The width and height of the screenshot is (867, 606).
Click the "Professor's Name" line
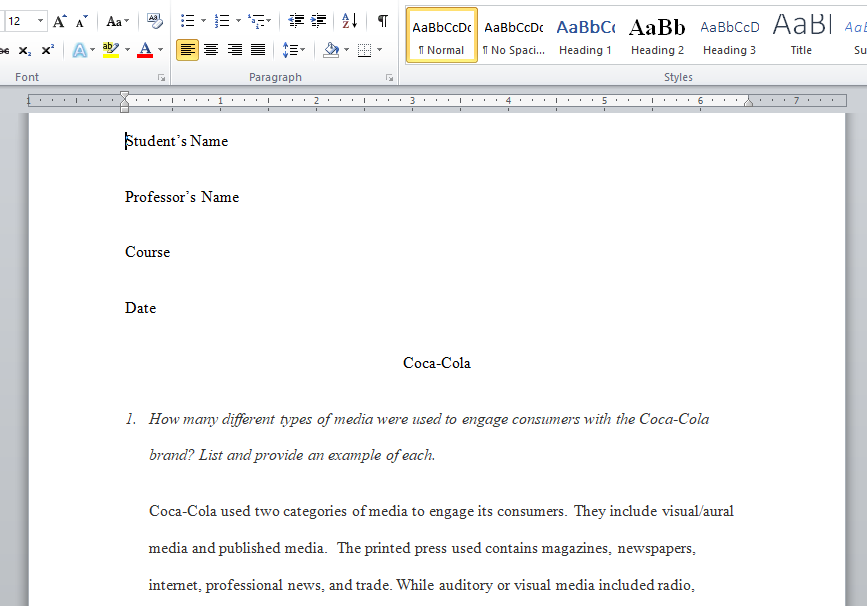[x=182, y=197]
